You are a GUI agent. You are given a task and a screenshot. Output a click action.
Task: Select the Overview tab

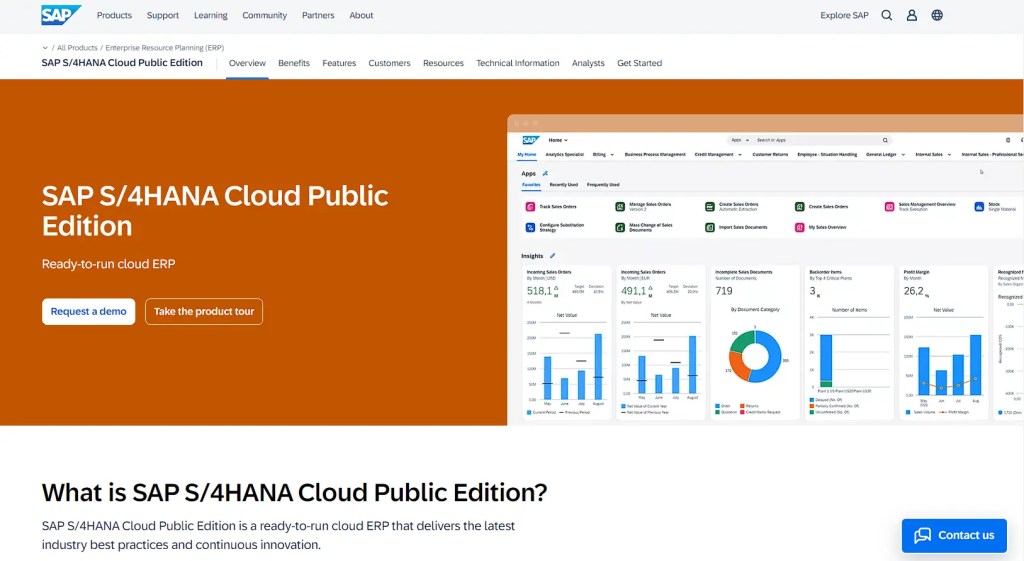(247, 63)
